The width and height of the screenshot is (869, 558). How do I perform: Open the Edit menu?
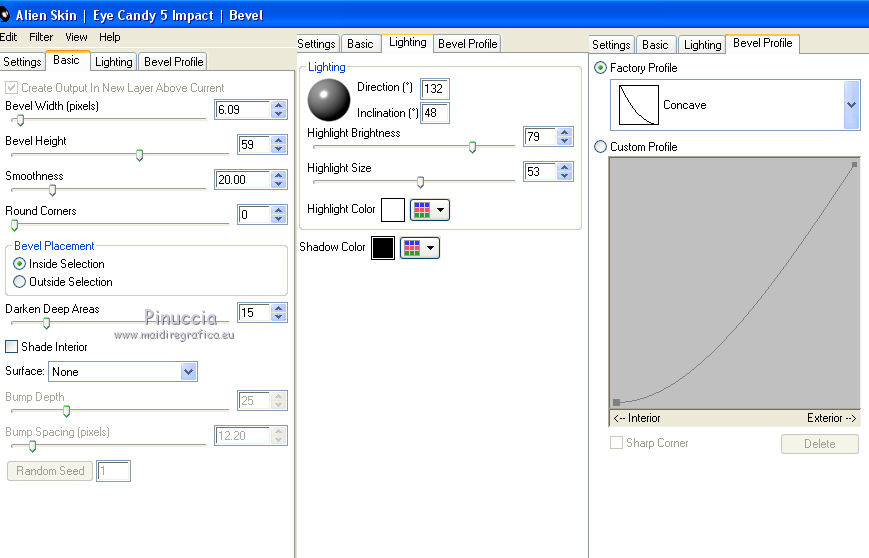[8, 37]
